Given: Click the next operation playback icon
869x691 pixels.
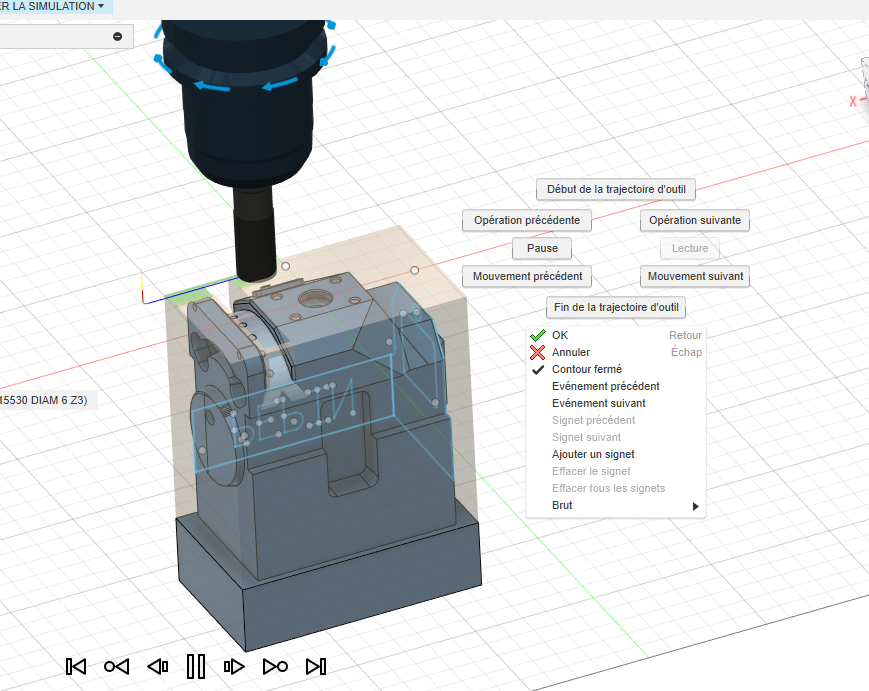Looking at the screenshot, I should click(275, 666).
